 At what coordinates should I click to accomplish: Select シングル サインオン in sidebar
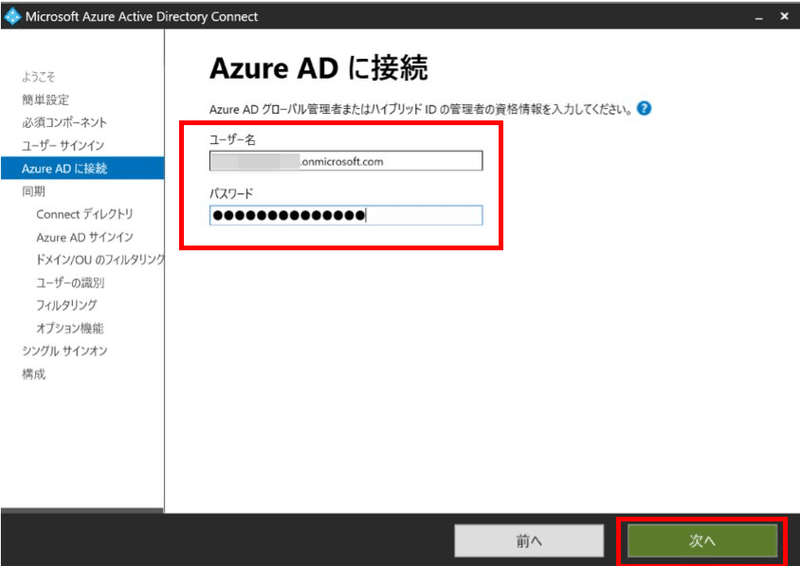click(64, 351)
